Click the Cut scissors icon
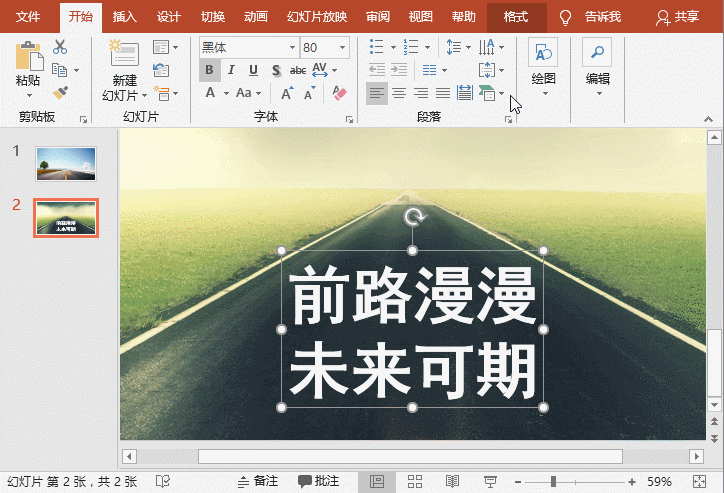 [60, 47]
